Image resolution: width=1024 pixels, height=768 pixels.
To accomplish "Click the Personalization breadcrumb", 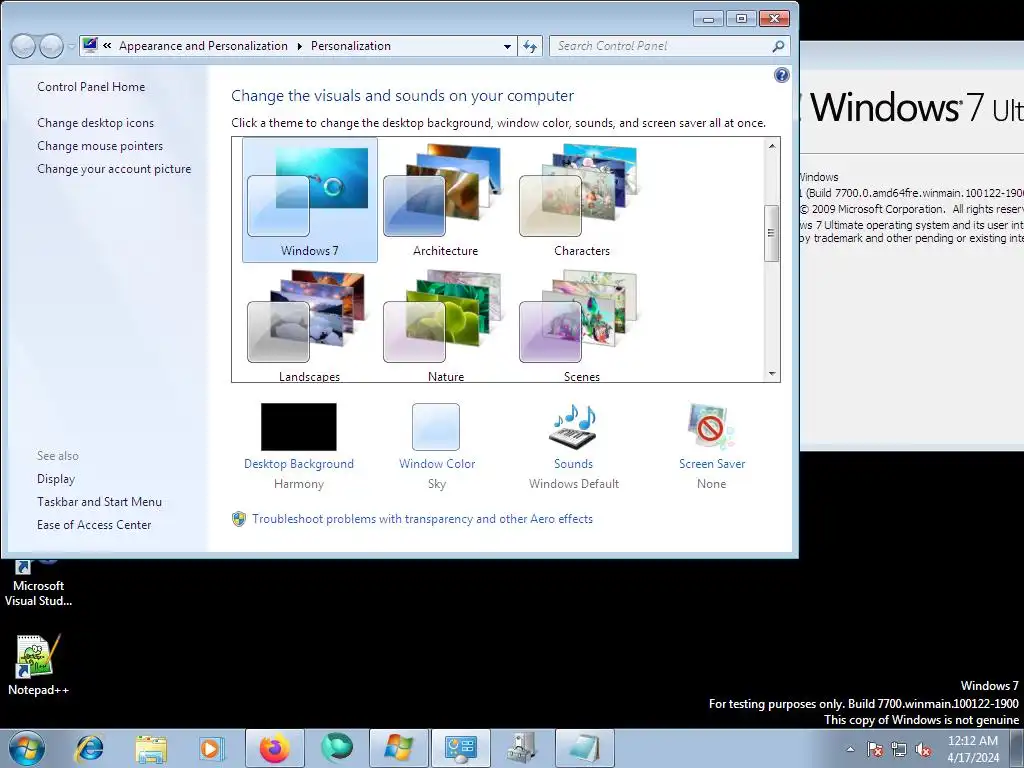I will (351, 46).
